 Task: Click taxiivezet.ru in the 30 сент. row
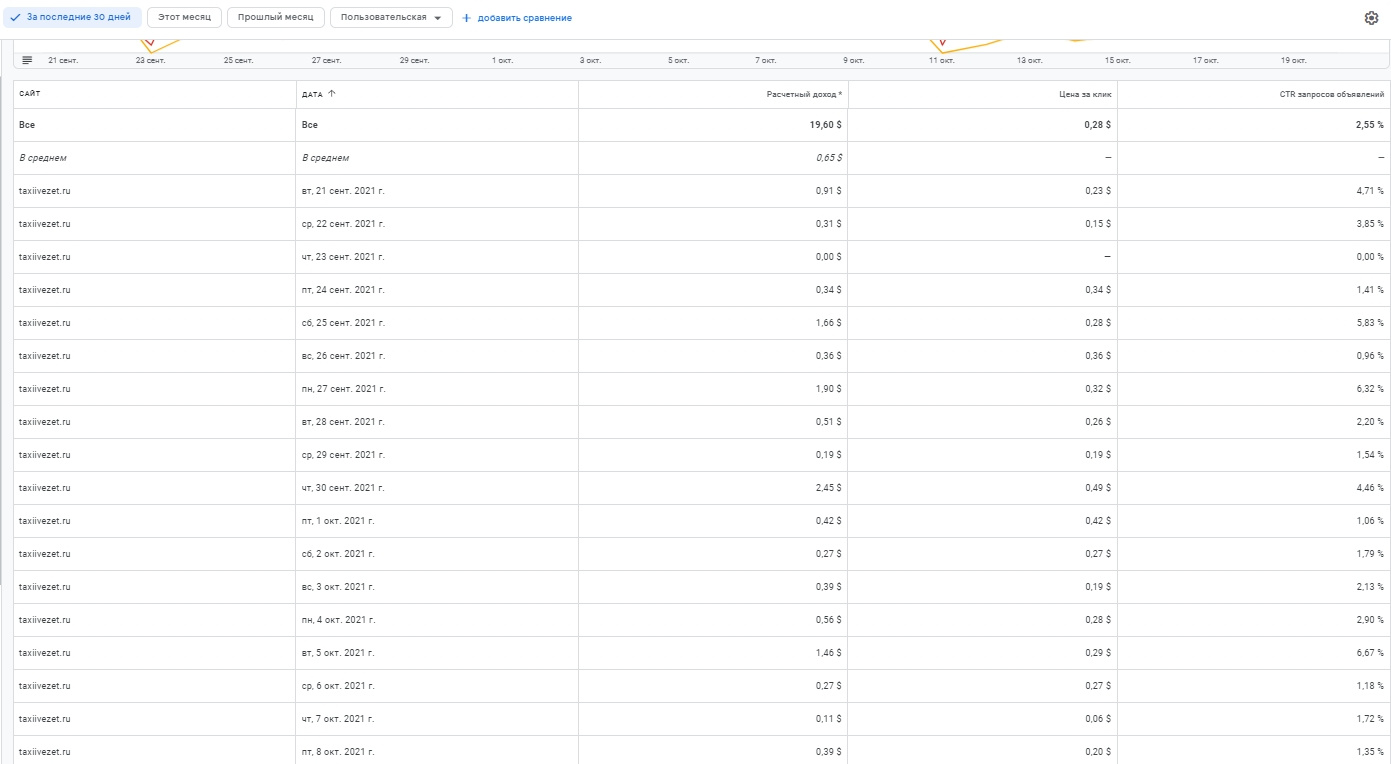pos(45,488)
